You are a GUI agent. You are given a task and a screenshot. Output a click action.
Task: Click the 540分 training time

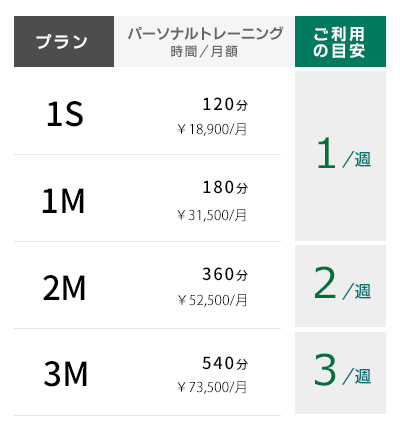(225, 363)
